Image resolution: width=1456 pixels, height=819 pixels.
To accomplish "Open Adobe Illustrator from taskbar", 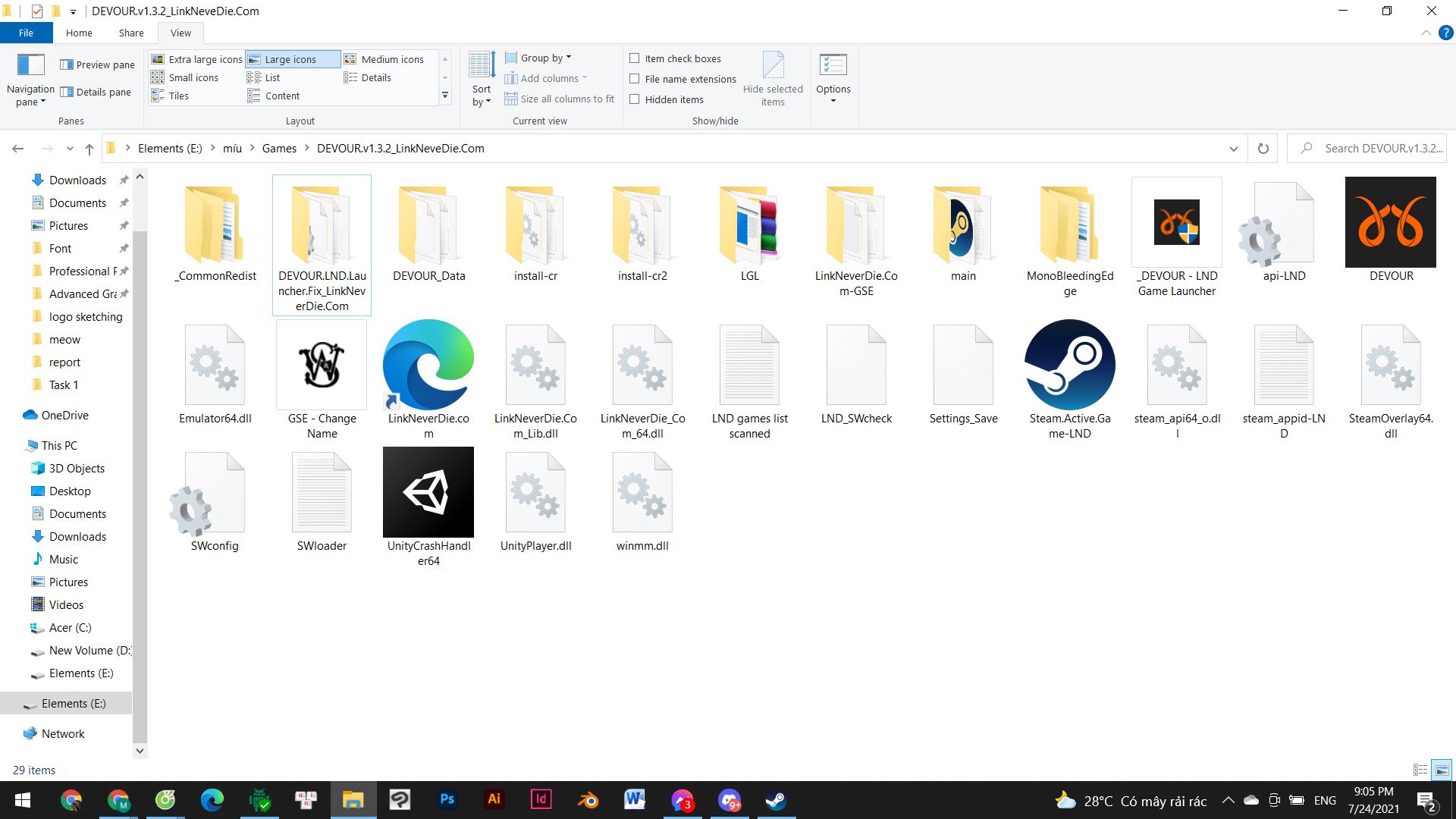I will click(x=494, y=800).
